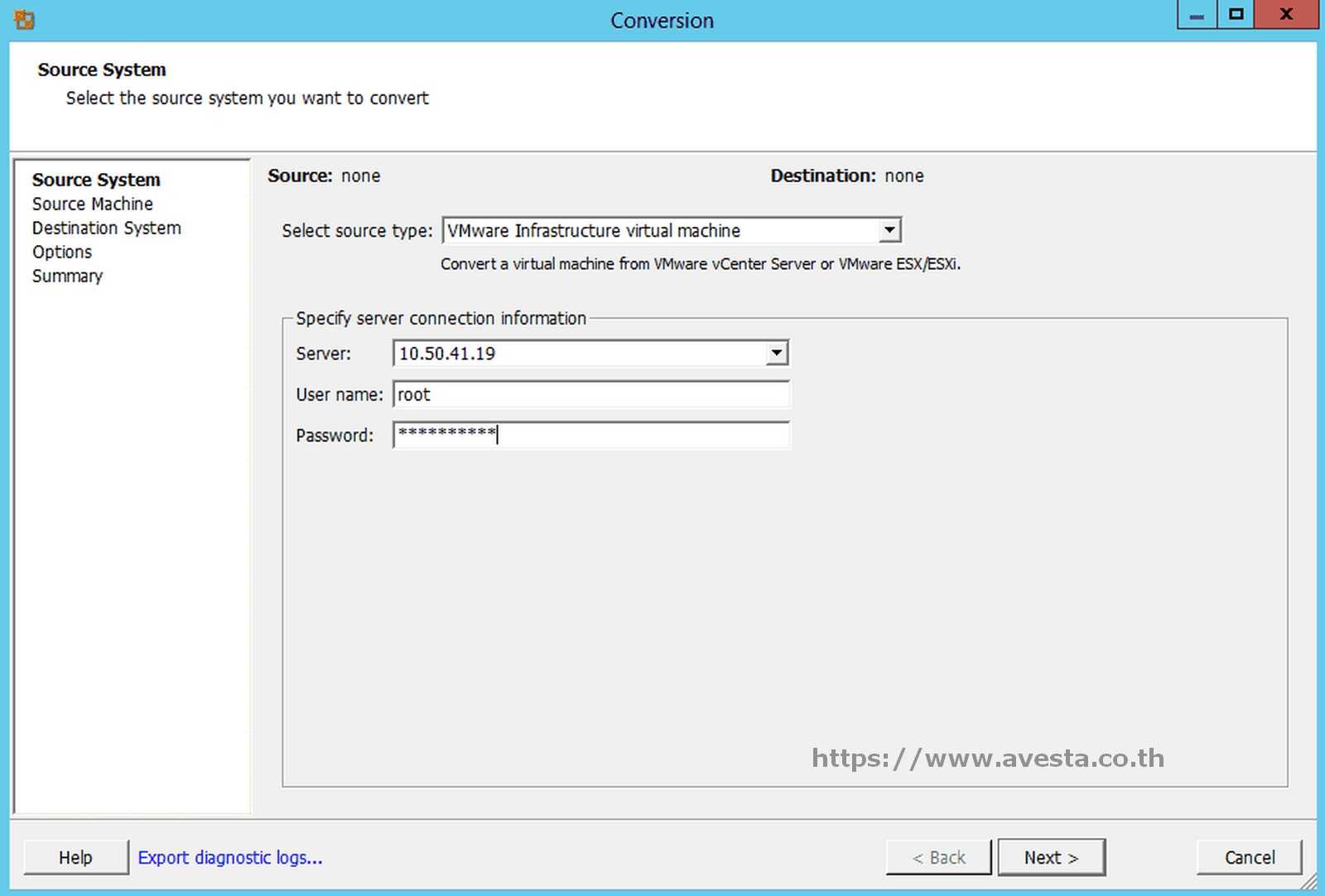Open the Options step in the sidebar
Image resolution: width=1325 pixels, height=896 pixels.
click(62, 252)
